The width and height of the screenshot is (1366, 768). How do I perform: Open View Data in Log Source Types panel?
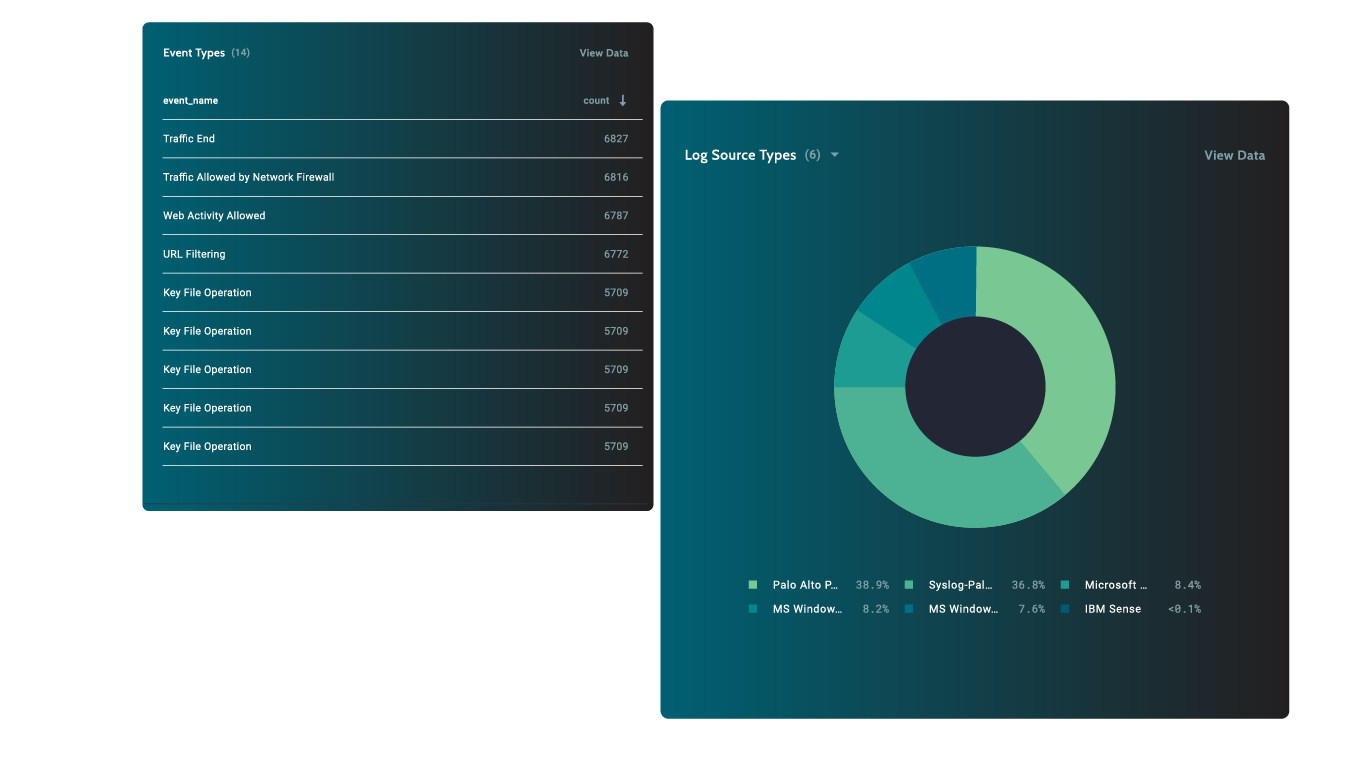pos(1234,155)
